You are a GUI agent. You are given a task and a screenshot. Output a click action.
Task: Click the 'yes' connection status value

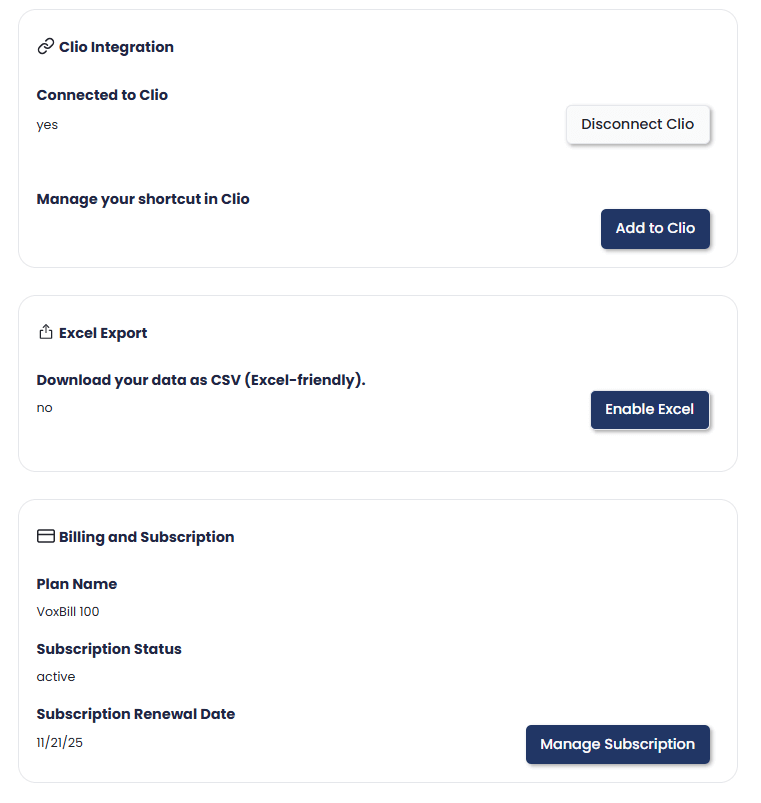coord(47,125)
